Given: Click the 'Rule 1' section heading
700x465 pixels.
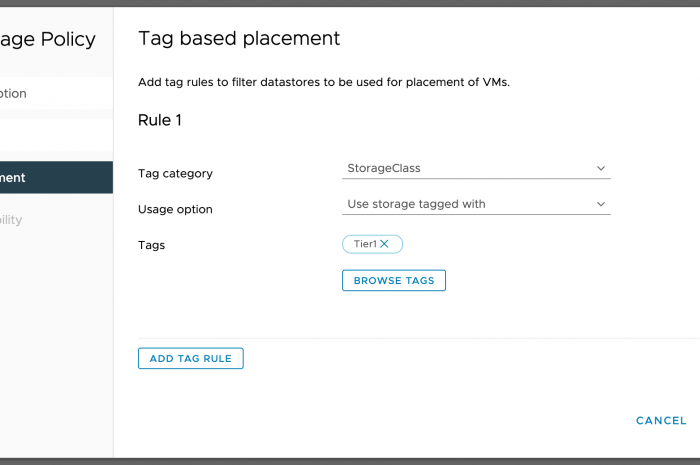Looking at the screenshot, I should click(160, 120).
